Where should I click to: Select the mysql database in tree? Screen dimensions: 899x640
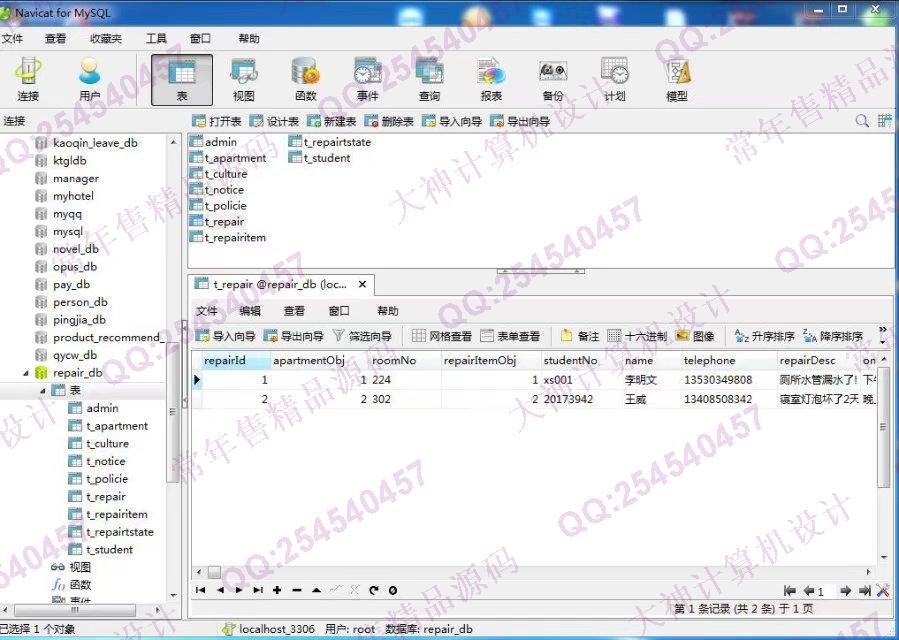point(68,232)
